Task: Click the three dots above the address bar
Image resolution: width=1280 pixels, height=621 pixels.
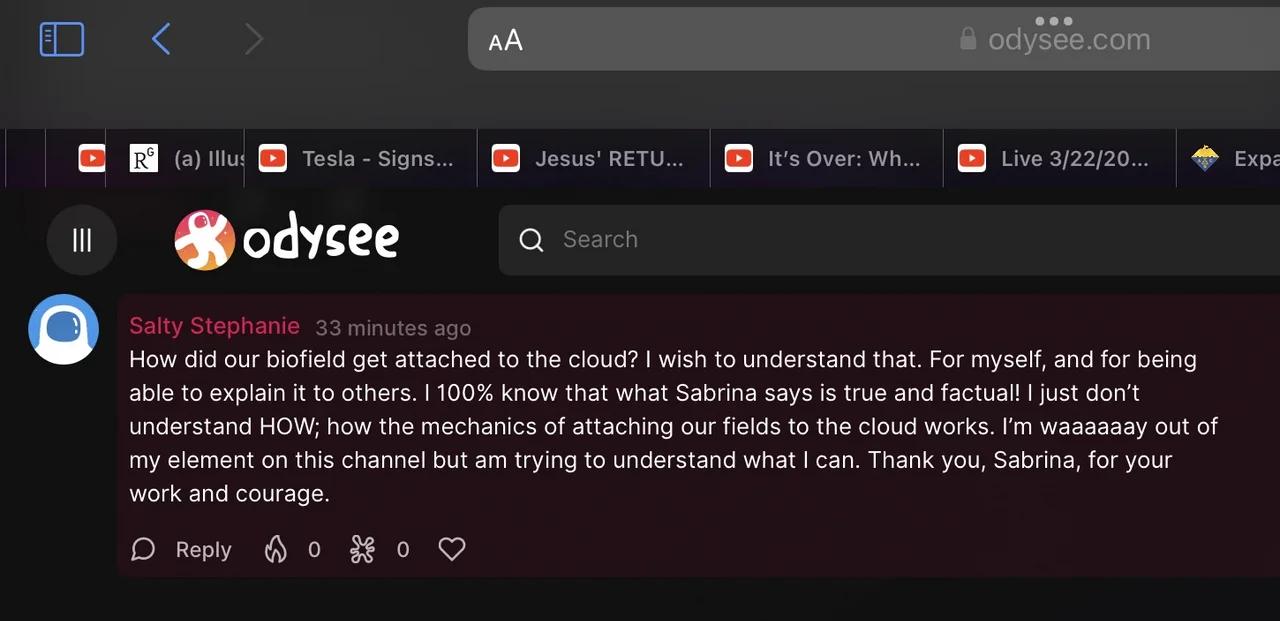Action: (x=1054, y=21)
